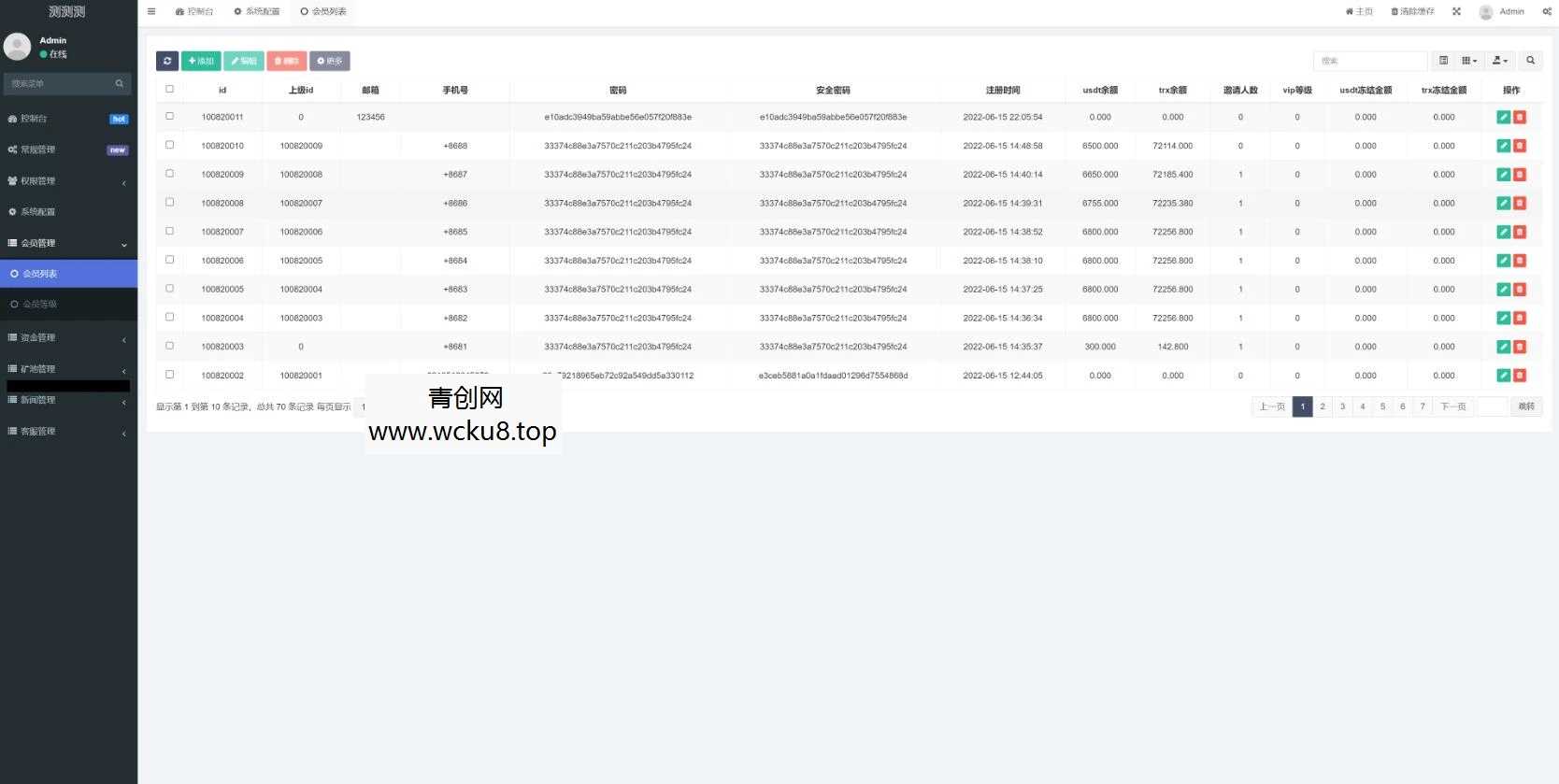Delete member row 100820009

tap(1519, 175)
